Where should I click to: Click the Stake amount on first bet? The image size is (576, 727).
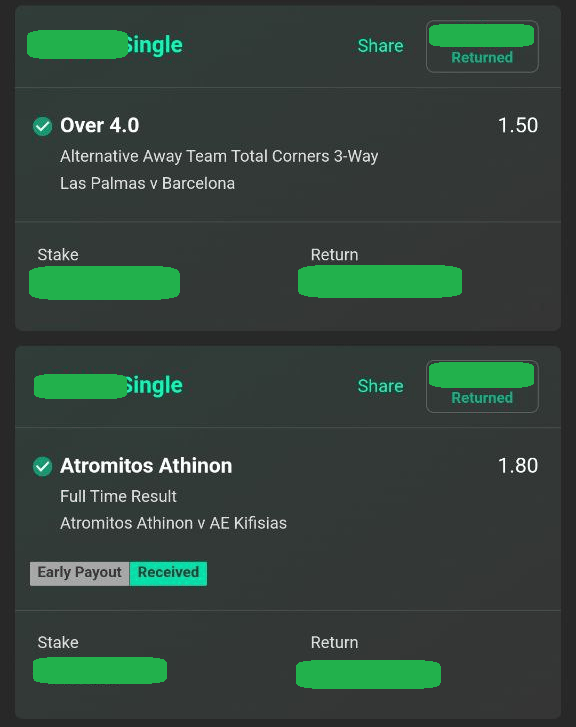point(104,283)
